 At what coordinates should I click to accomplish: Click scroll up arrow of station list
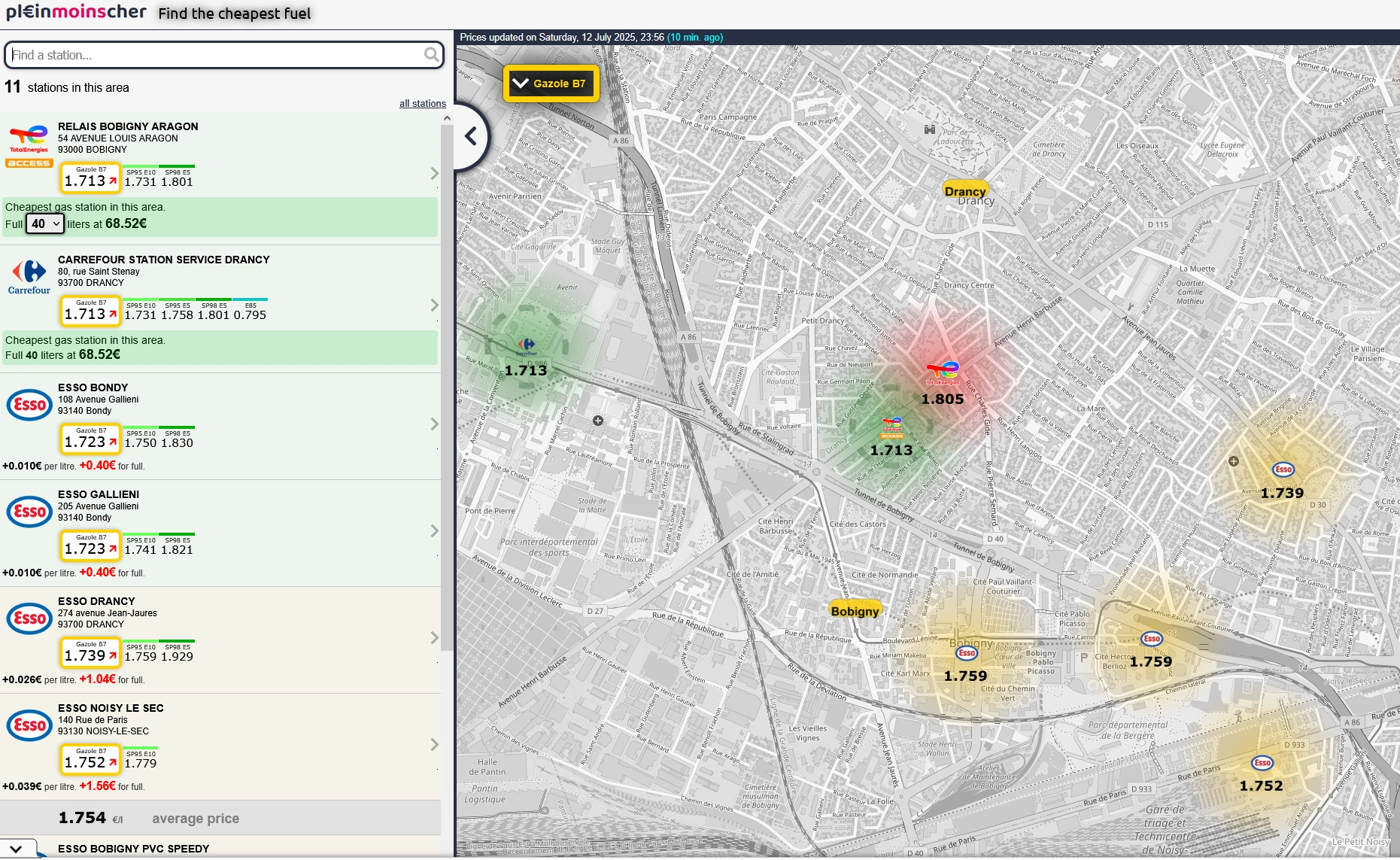tap(447, 118)
